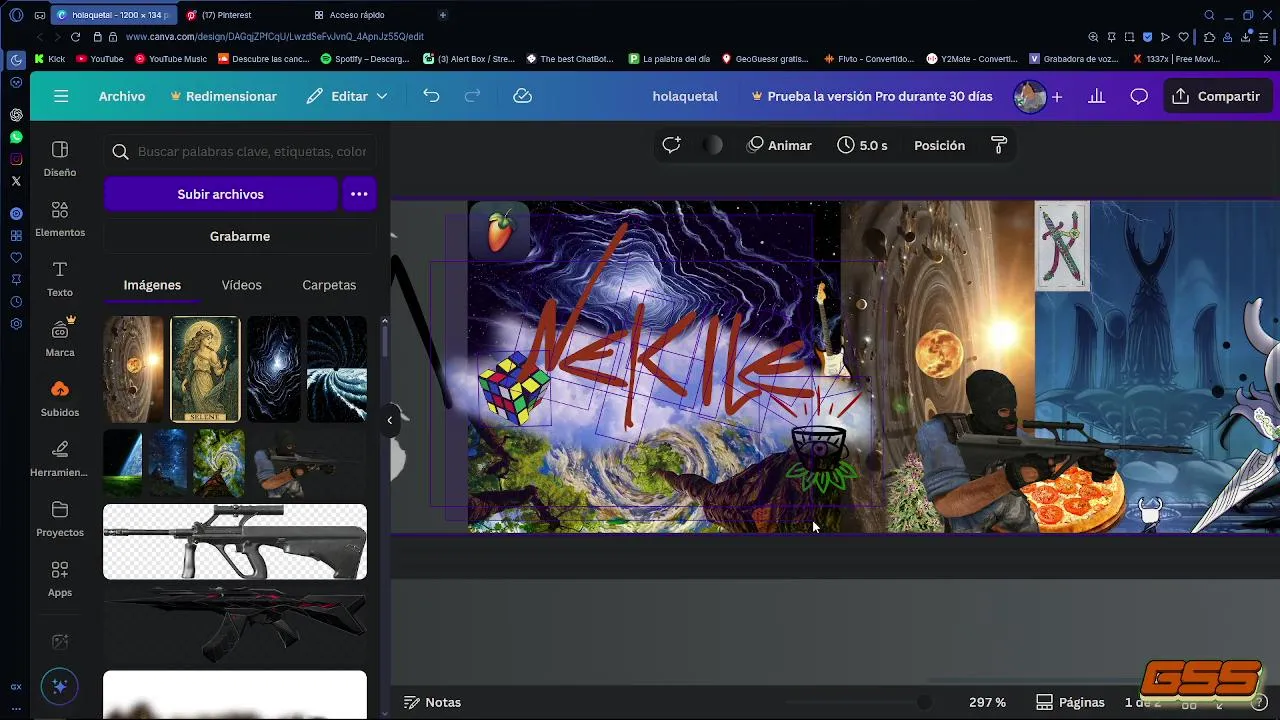The width and height of the screenshot is (1280, 720).
Task: Open the Diseño panel
Action: coord(60,159)
